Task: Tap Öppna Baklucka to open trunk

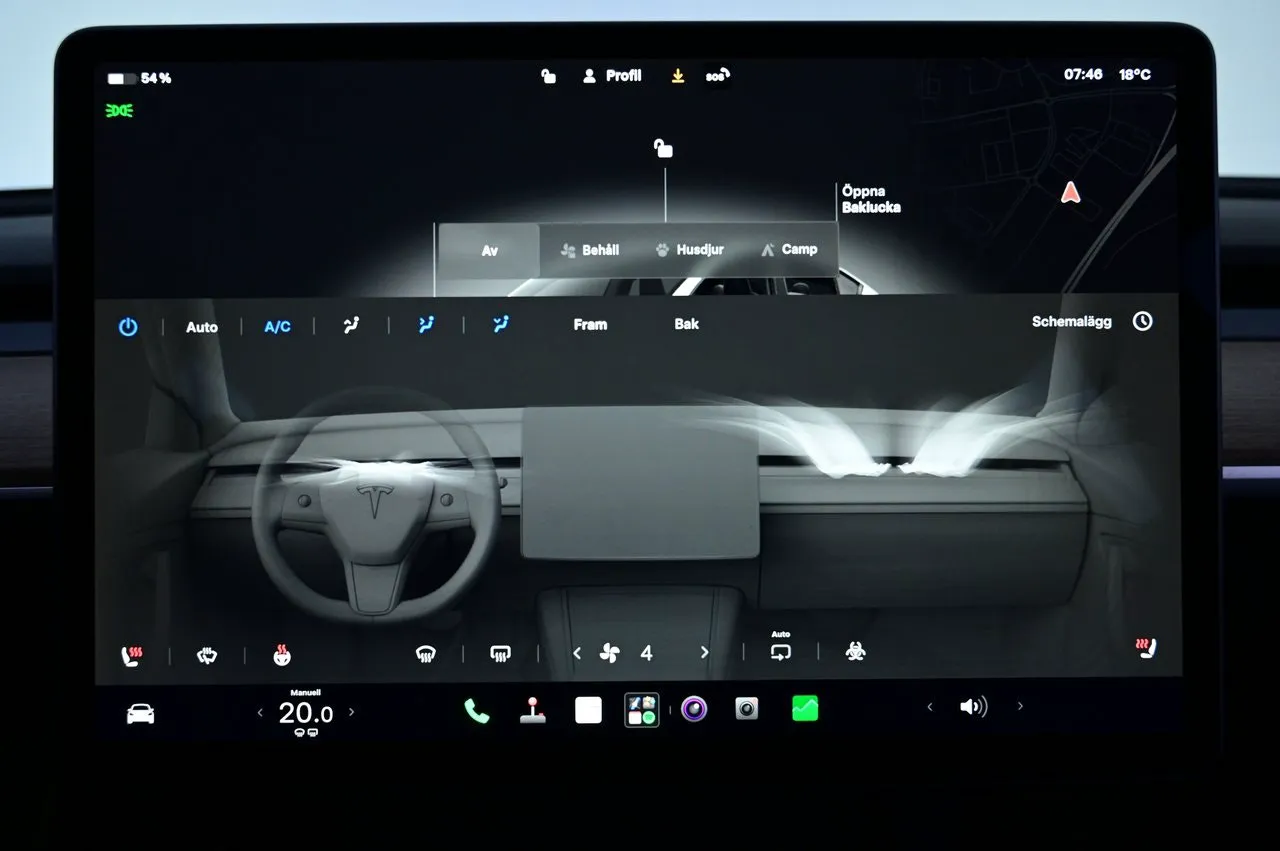Action: pos(870,199)
